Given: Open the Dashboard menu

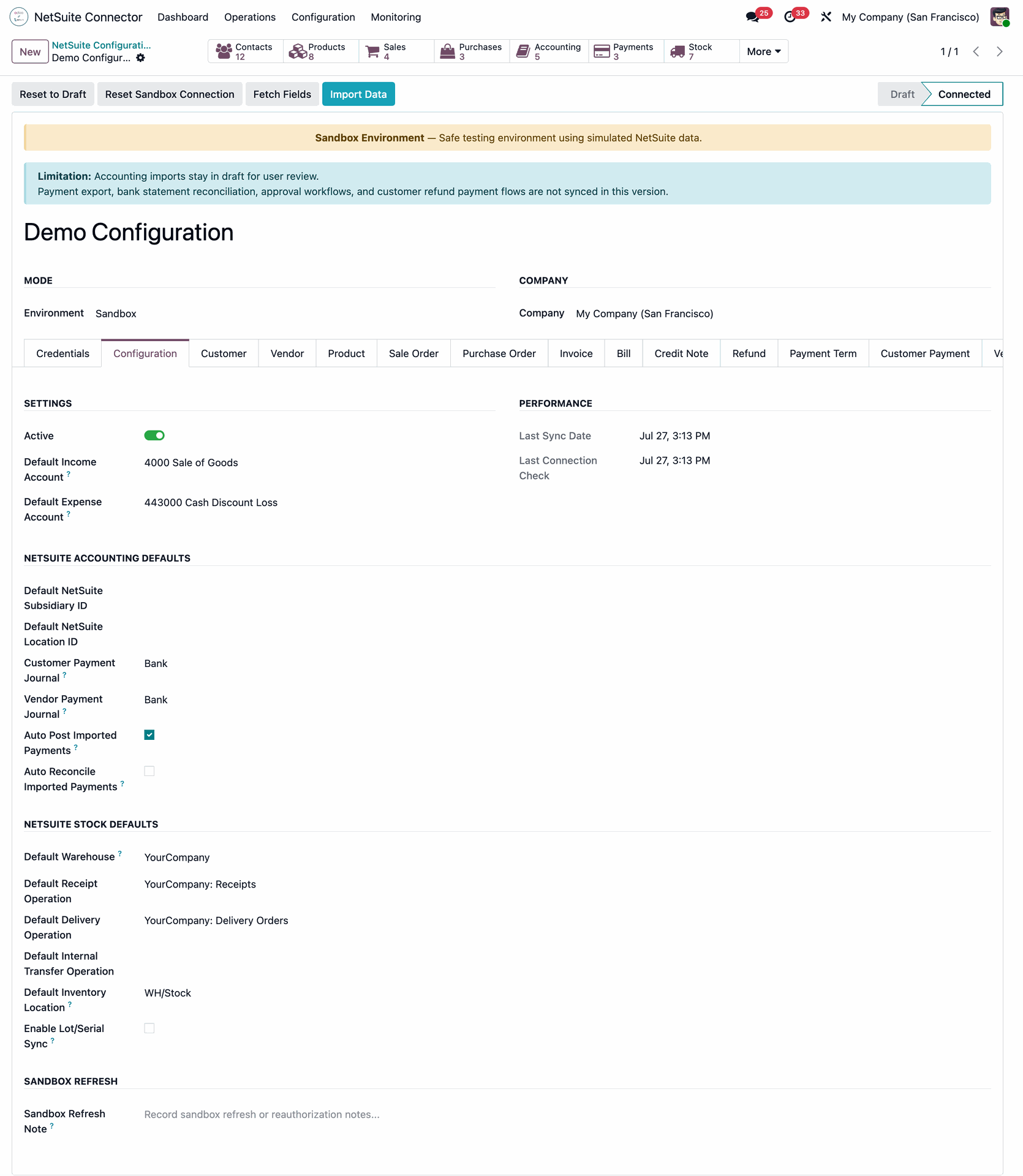Looking at the screenshot, I should 183,17.
